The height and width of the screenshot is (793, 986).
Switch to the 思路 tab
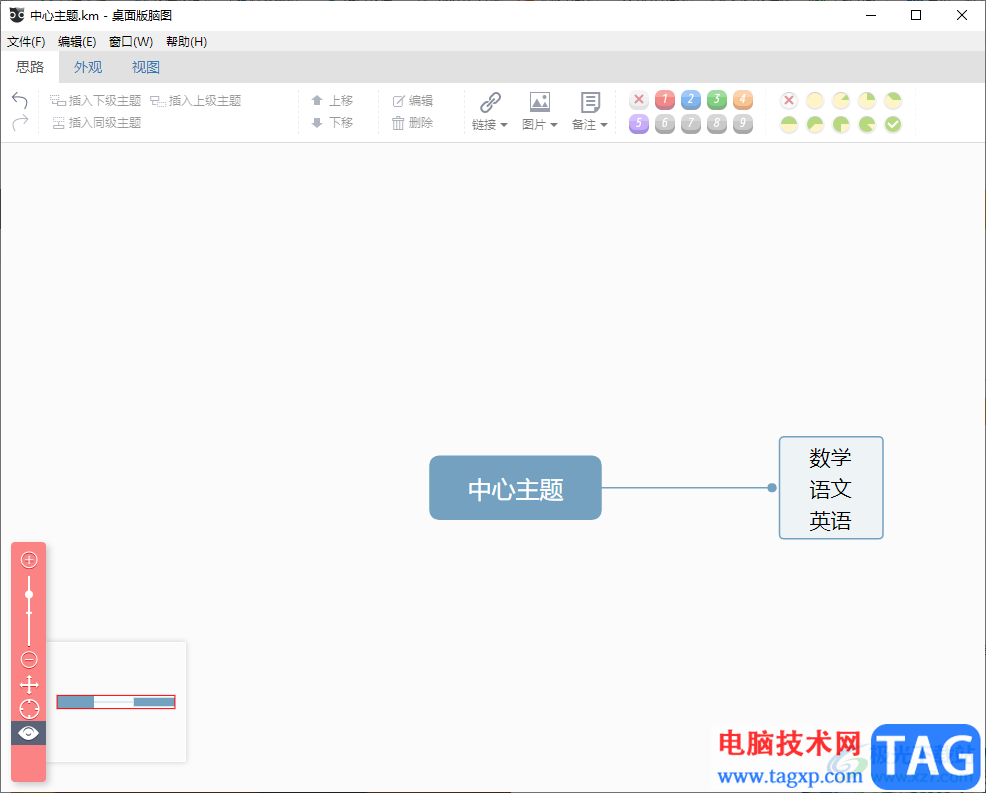[x=30, y=67]
